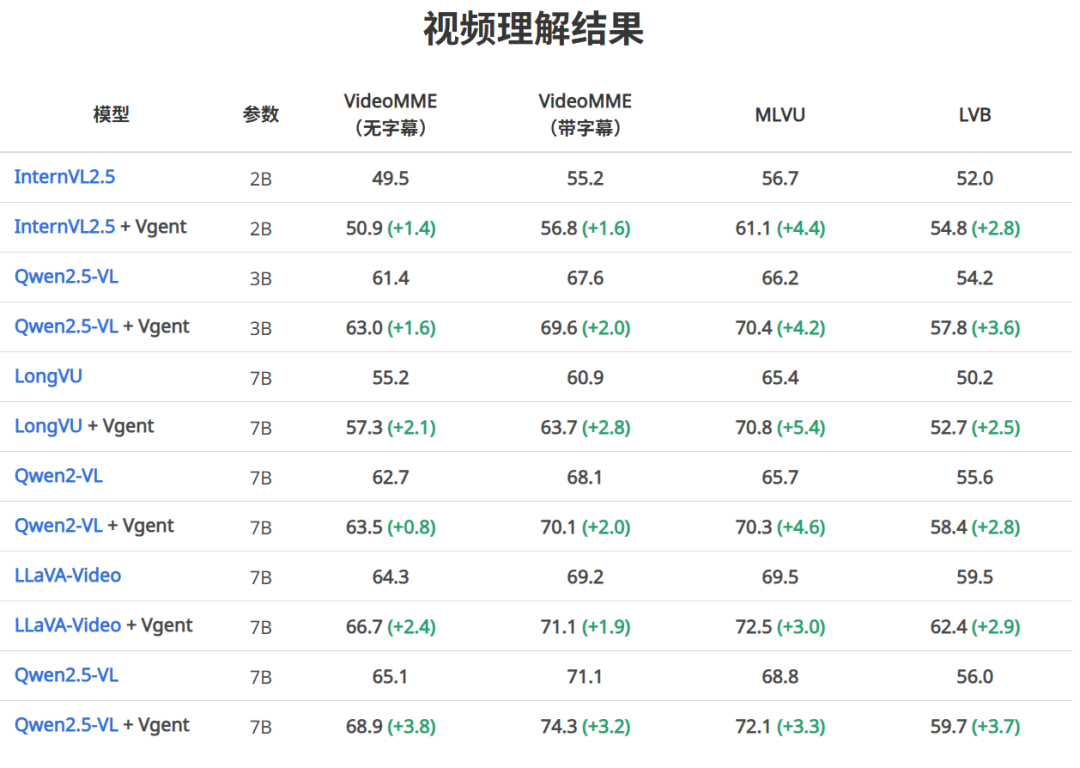
Task: Click the 视频理解结果 title
Action: pyautogui.click(x=533, y=29)
